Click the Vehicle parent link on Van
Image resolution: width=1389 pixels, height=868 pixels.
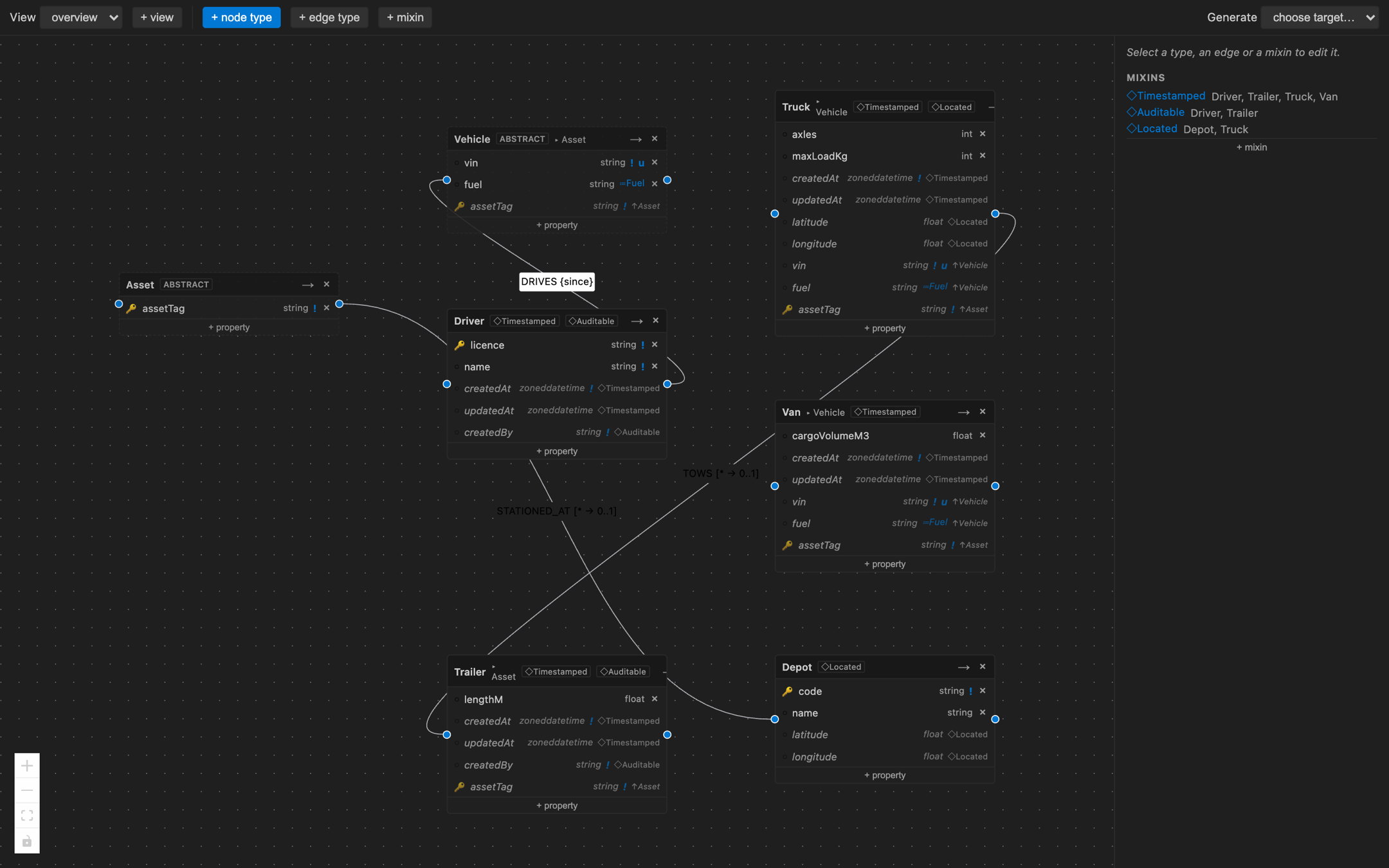826,412
